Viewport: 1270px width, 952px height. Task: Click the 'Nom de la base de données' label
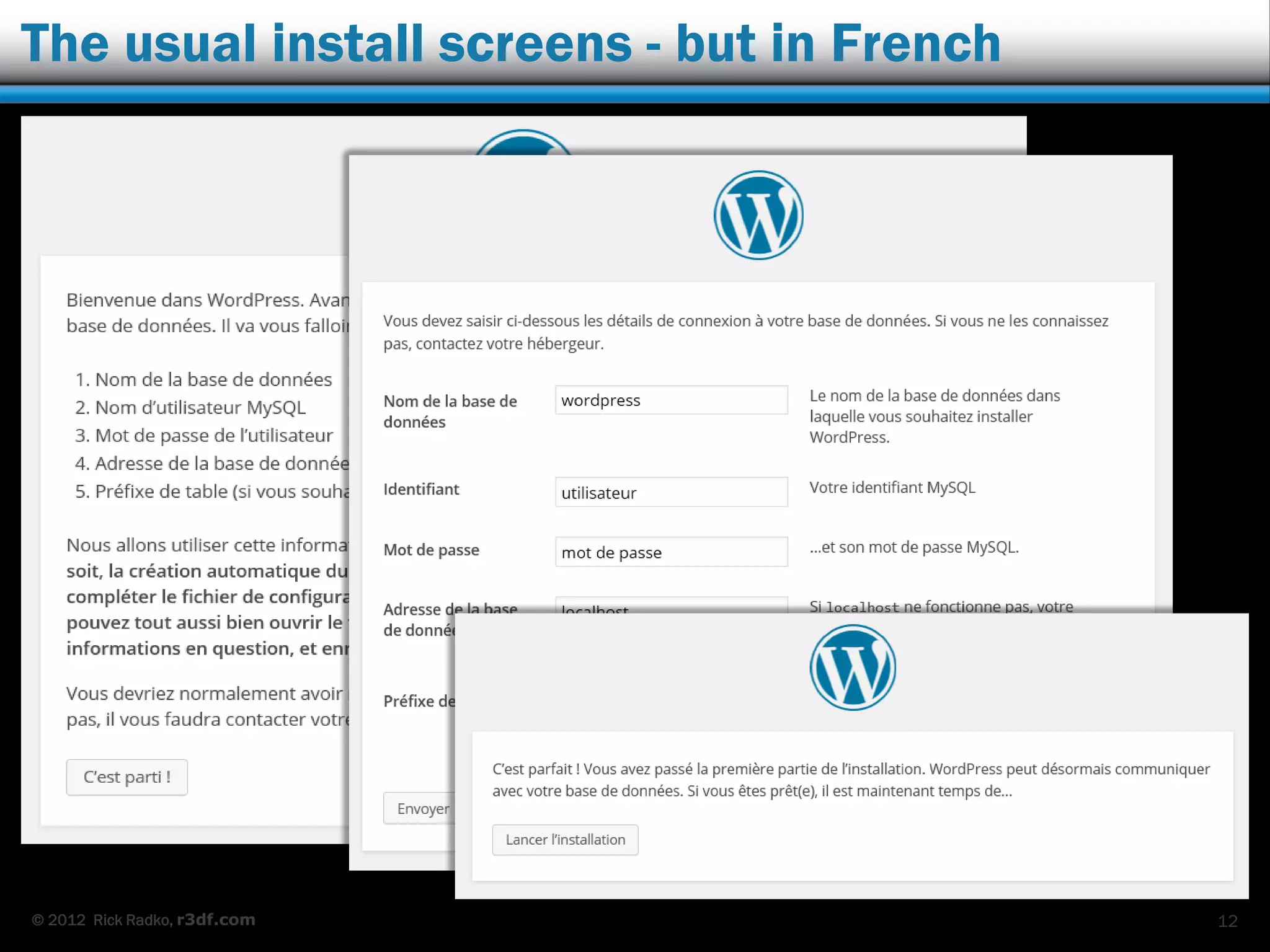pyautogui.click(x=450, y=412)
